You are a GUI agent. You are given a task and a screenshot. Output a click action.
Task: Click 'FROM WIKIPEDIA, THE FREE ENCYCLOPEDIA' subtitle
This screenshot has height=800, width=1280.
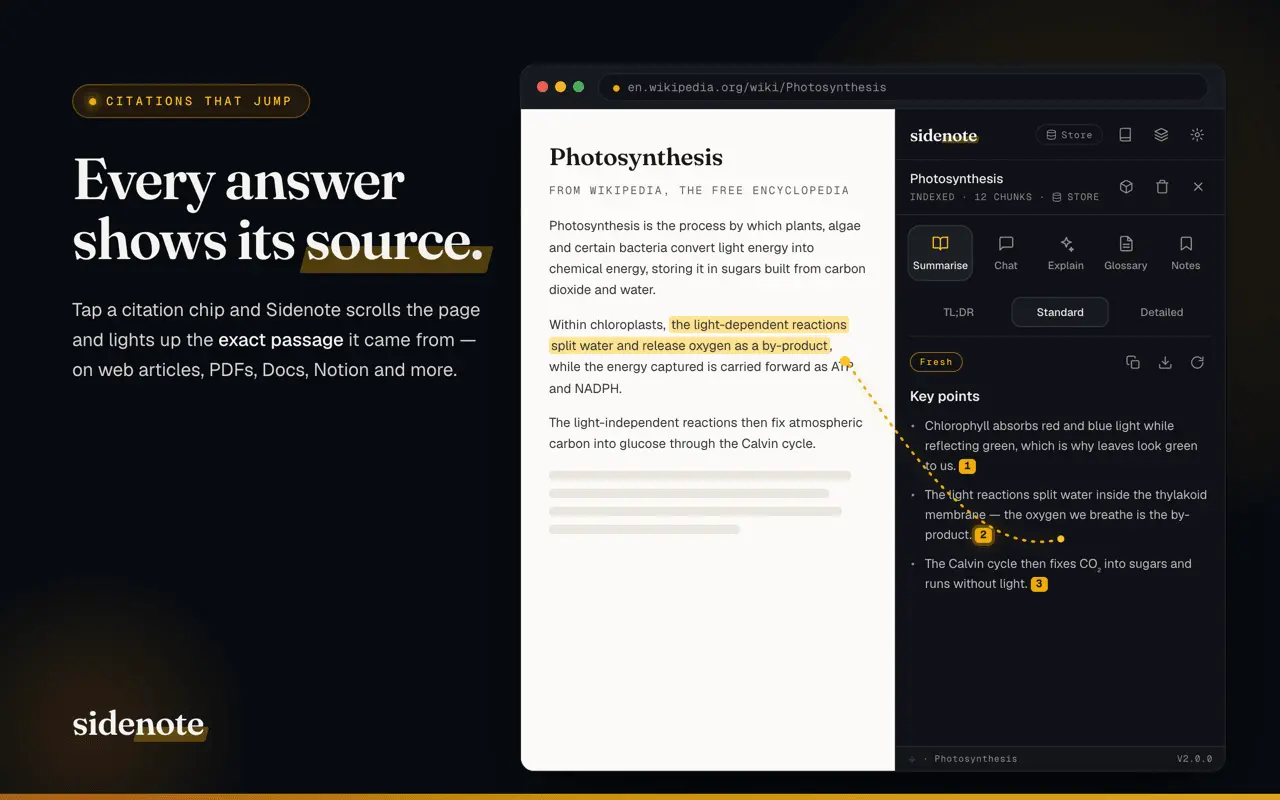pos(699,190)
